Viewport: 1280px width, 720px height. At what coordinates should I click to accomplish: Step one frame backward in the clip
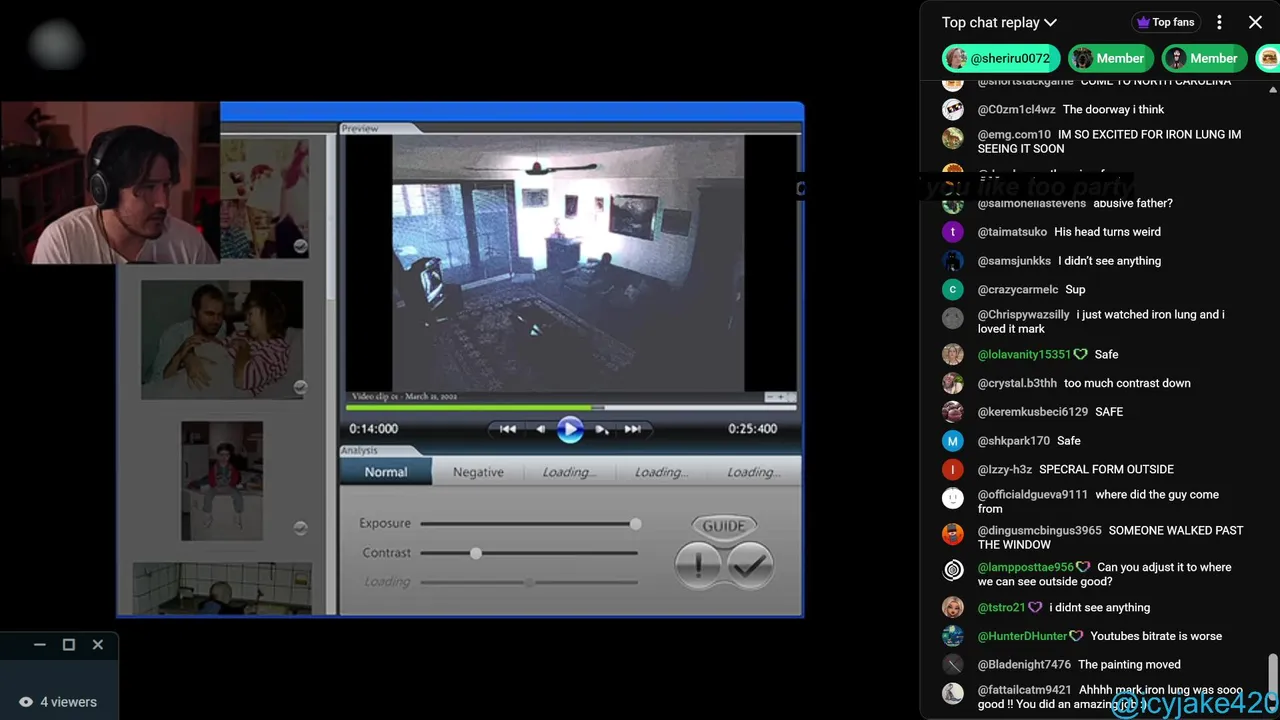[541, 429]
